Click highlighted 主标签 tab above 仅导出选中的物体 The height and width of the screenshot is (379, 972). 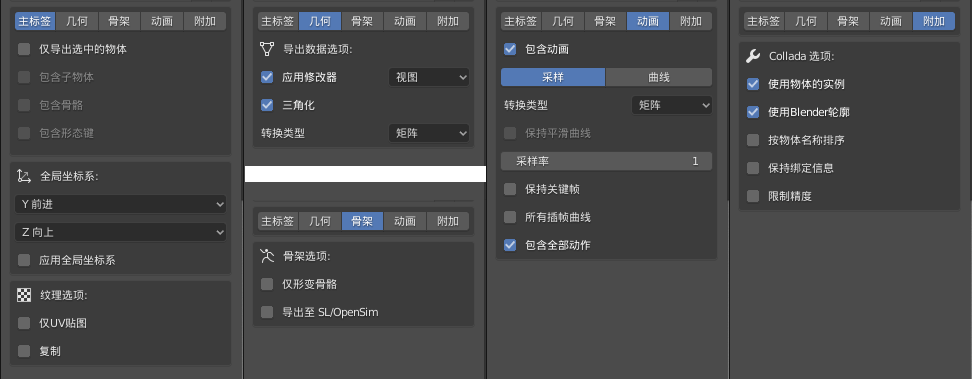tap(35, 21)
